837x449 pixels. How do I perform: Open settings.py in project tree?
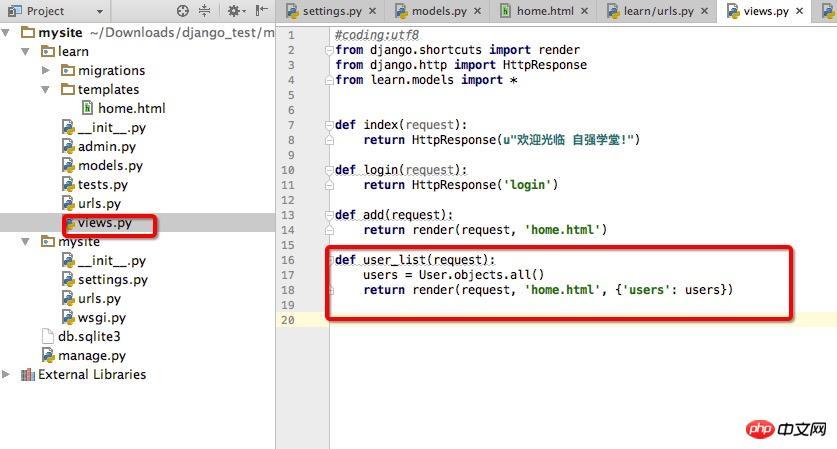[113, 280]
